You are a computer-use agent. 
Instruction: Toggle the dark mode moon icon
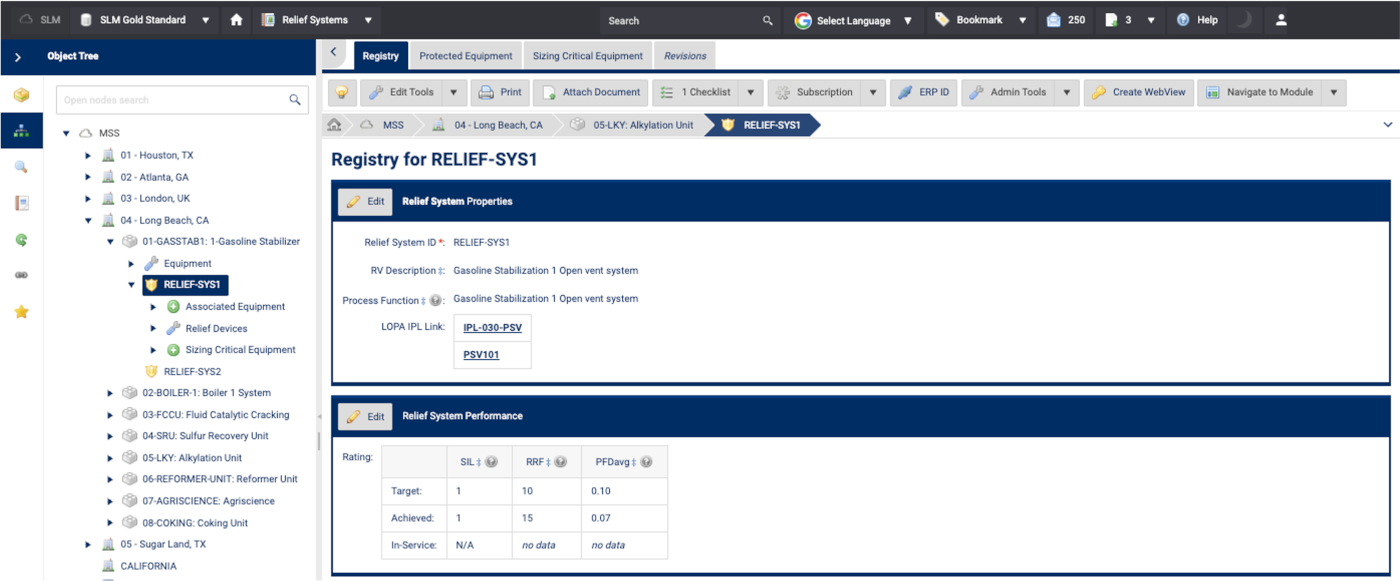pos(1243,20)
